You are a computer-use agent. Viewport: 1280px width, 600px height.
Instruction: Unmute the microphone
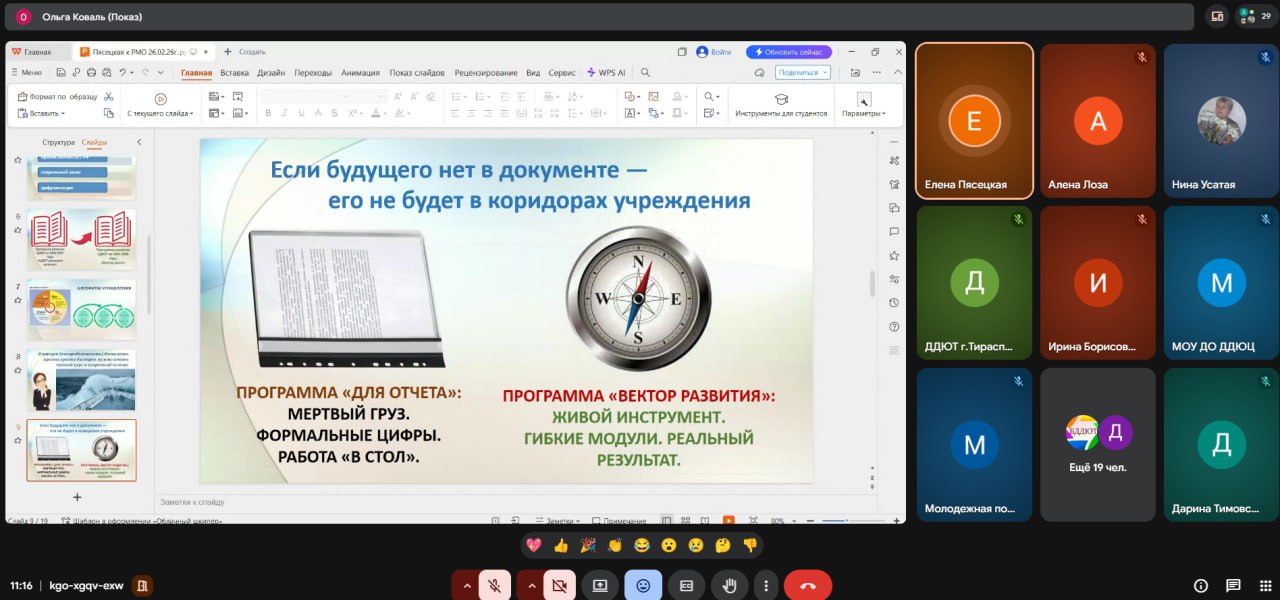494,586
